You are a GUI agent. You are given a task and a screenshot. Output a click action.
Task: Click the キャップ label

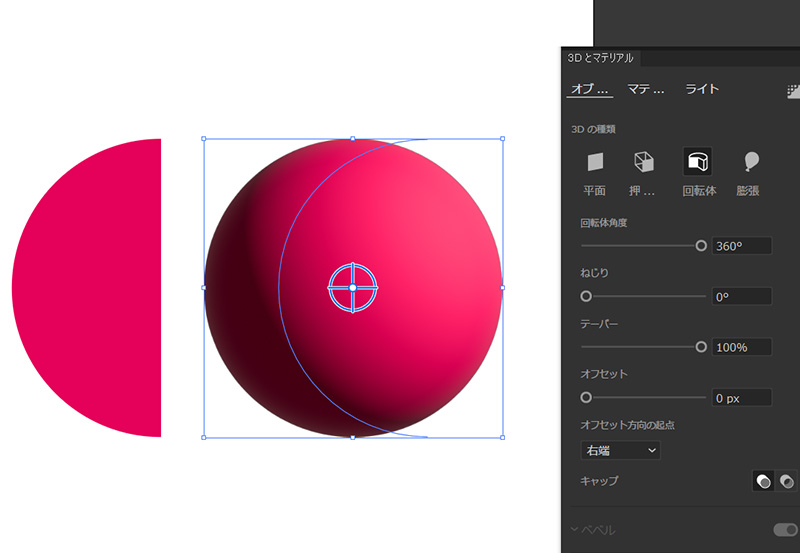pyautogui.click(x=599, y=481)
